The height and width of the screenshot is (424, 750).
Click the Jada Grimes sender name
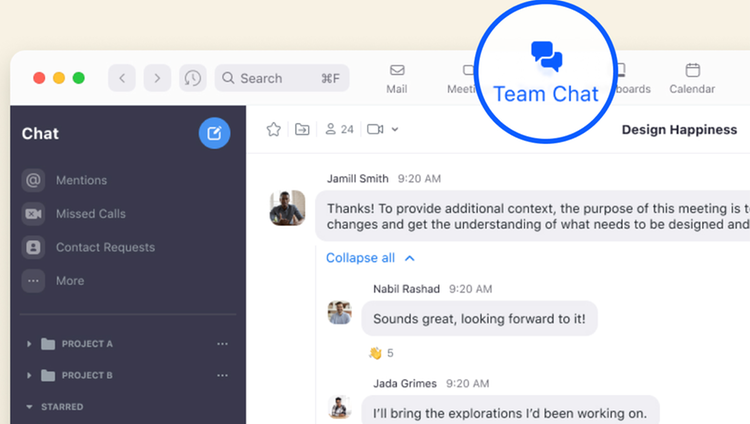coord(405,383)
